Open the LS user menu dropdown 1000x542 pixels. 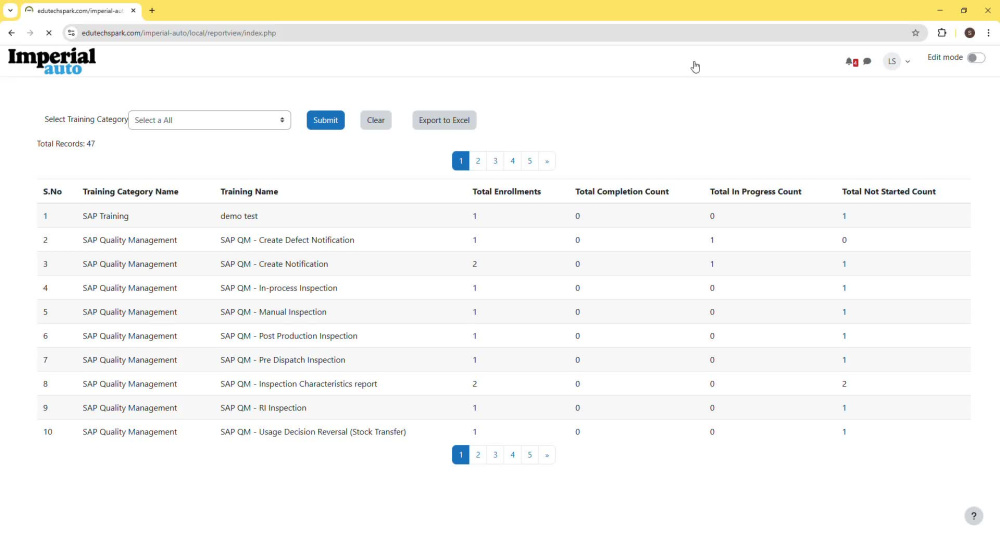tap(897, 61)
